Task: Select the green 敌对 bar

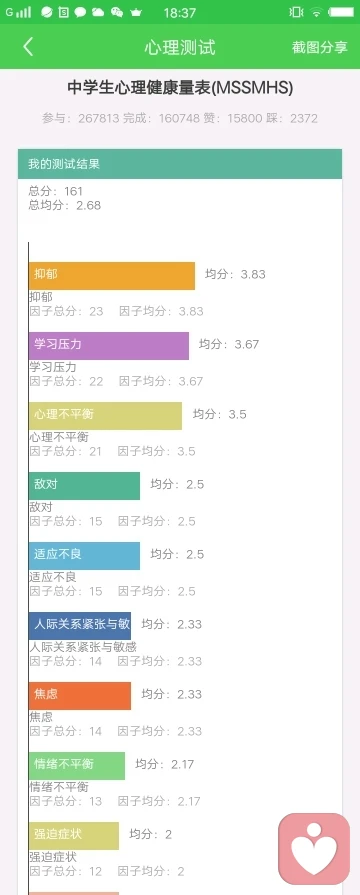Action: click(x=84, y=486)
